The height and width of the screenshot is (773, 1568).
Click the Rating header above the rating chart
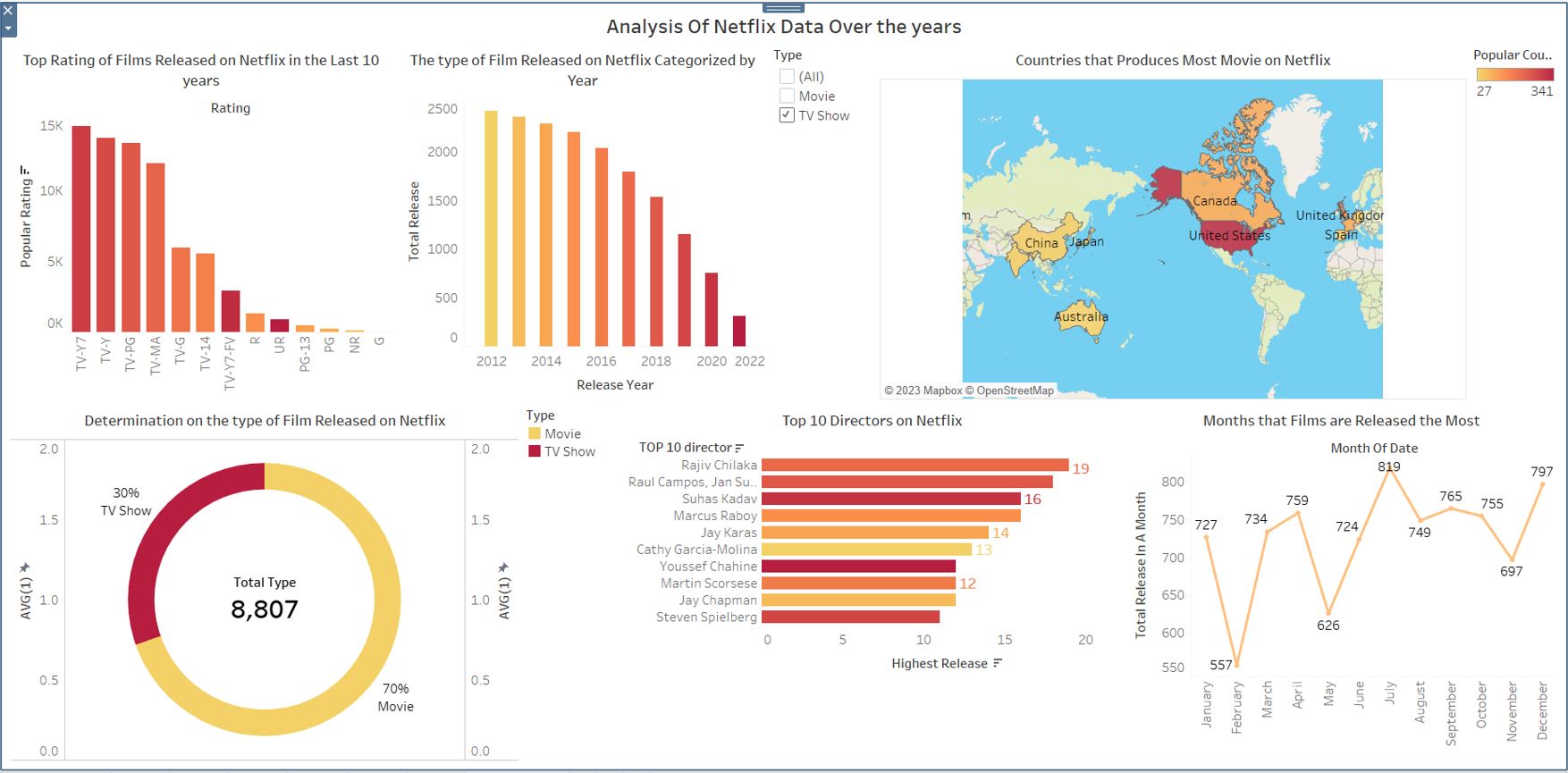[231, 107]
